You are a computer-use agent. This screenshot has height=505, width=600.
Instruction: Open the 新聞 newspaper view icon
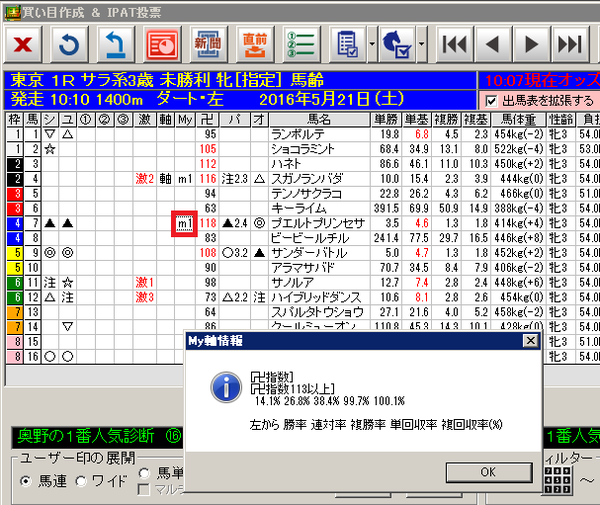(x=208, y=44)
